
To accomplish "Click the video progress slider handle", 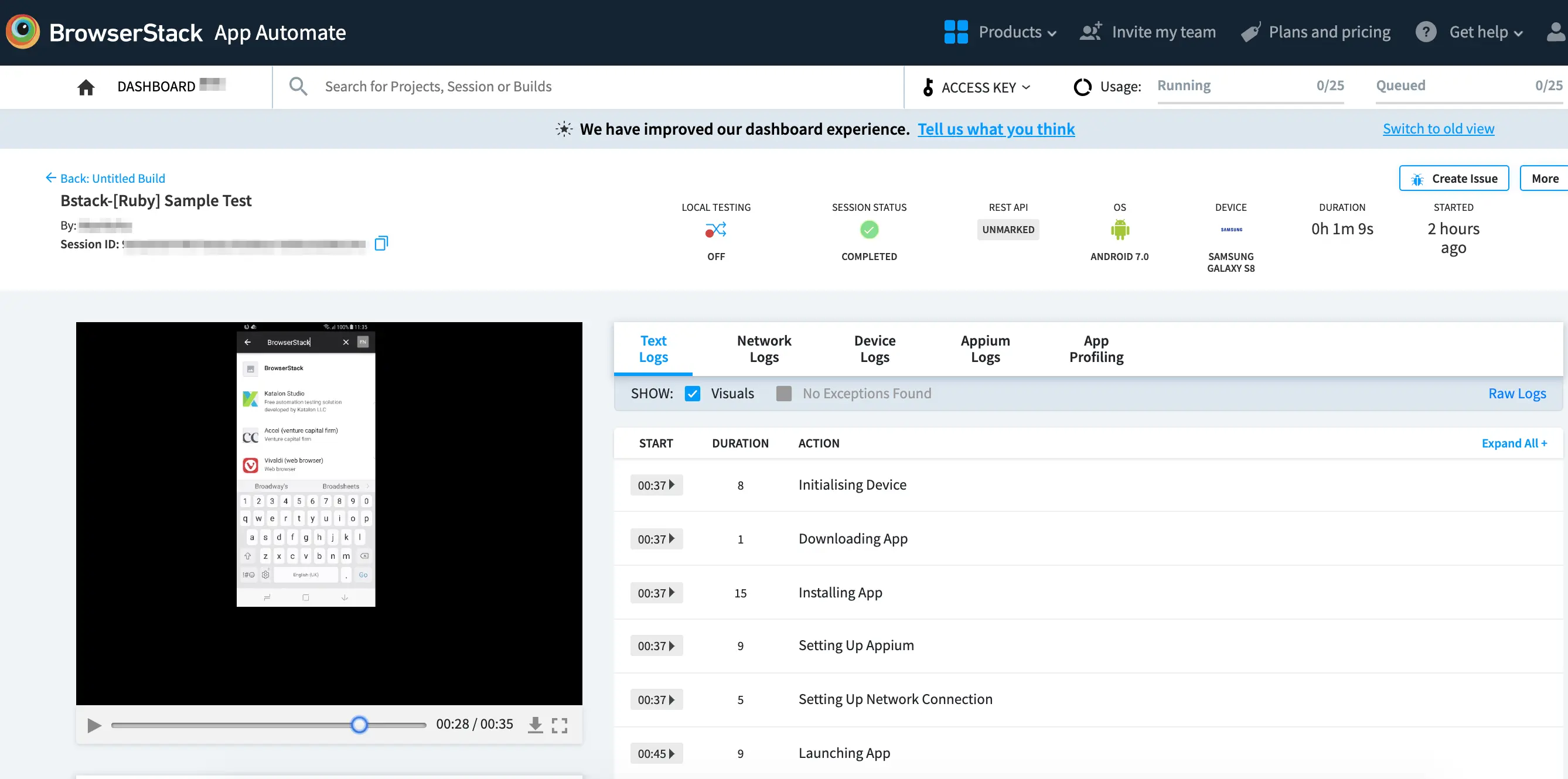I will (x=359, y=725).
